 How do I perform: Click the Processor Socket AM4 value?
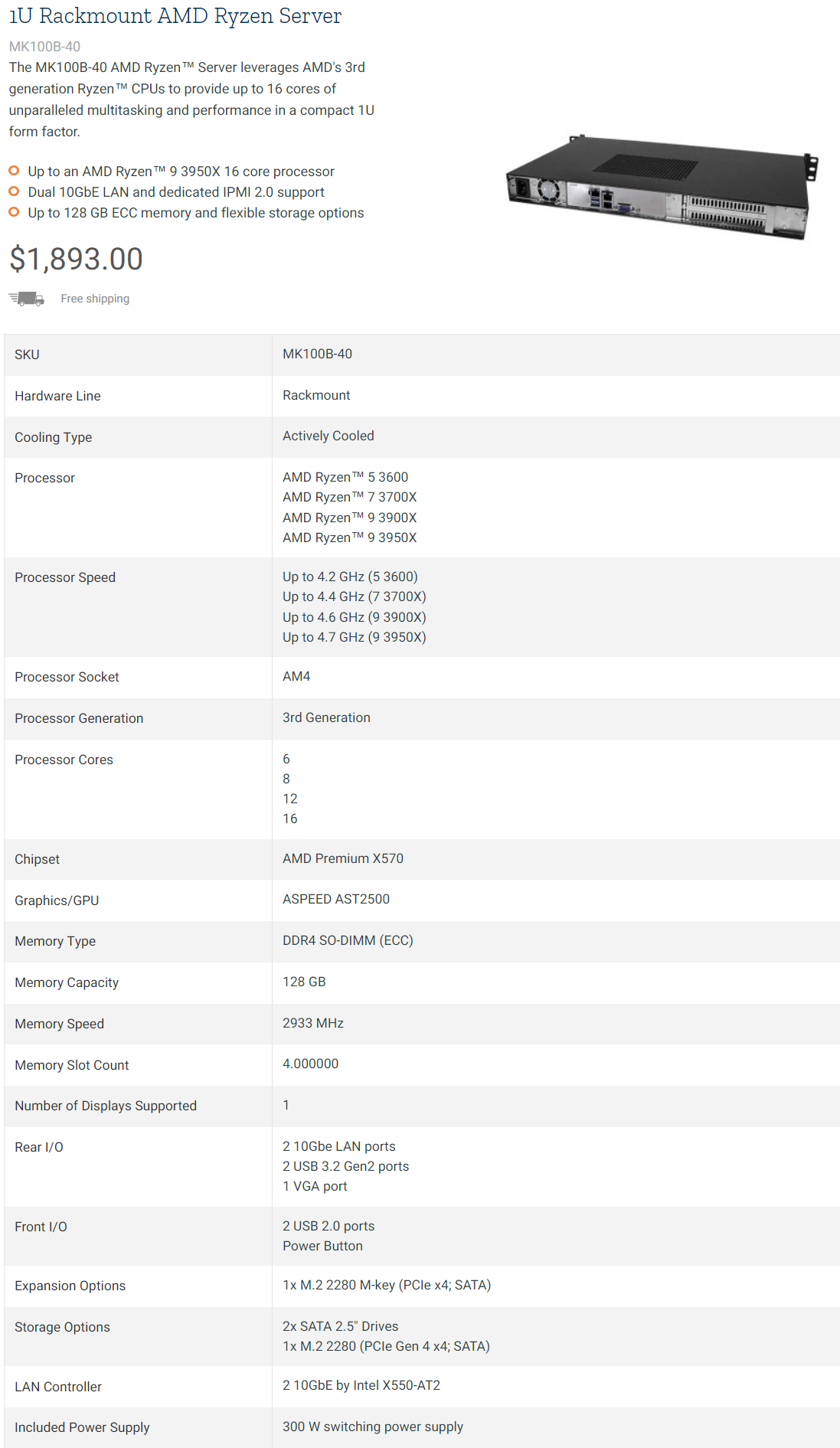tap(296, 676)
